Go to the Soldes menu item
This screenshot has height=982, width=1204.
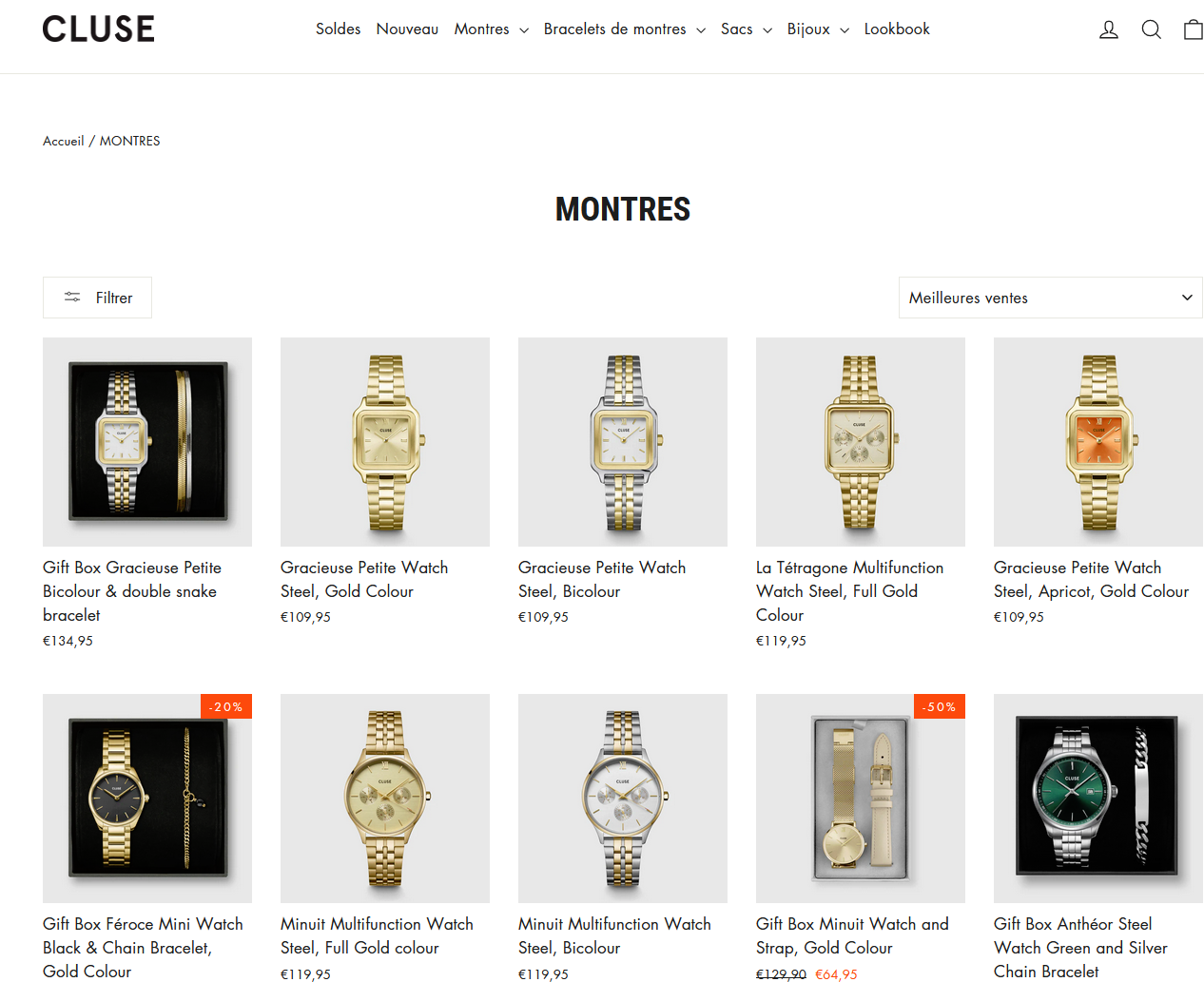coord(338,29)
